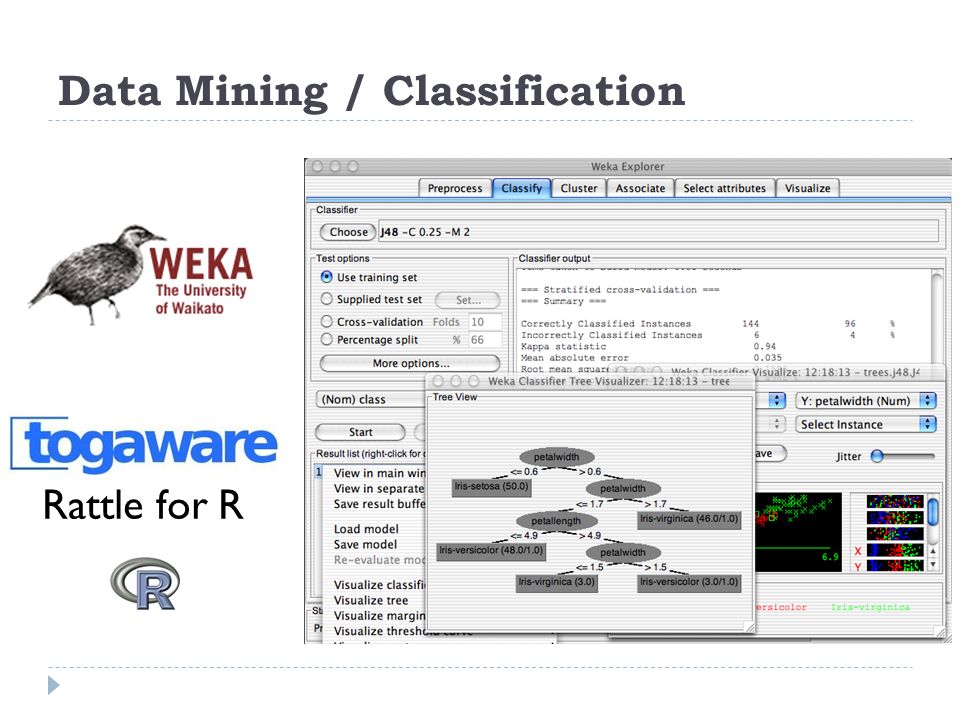Click the Folds value field

pyautogui.click(x=485, y=322)
